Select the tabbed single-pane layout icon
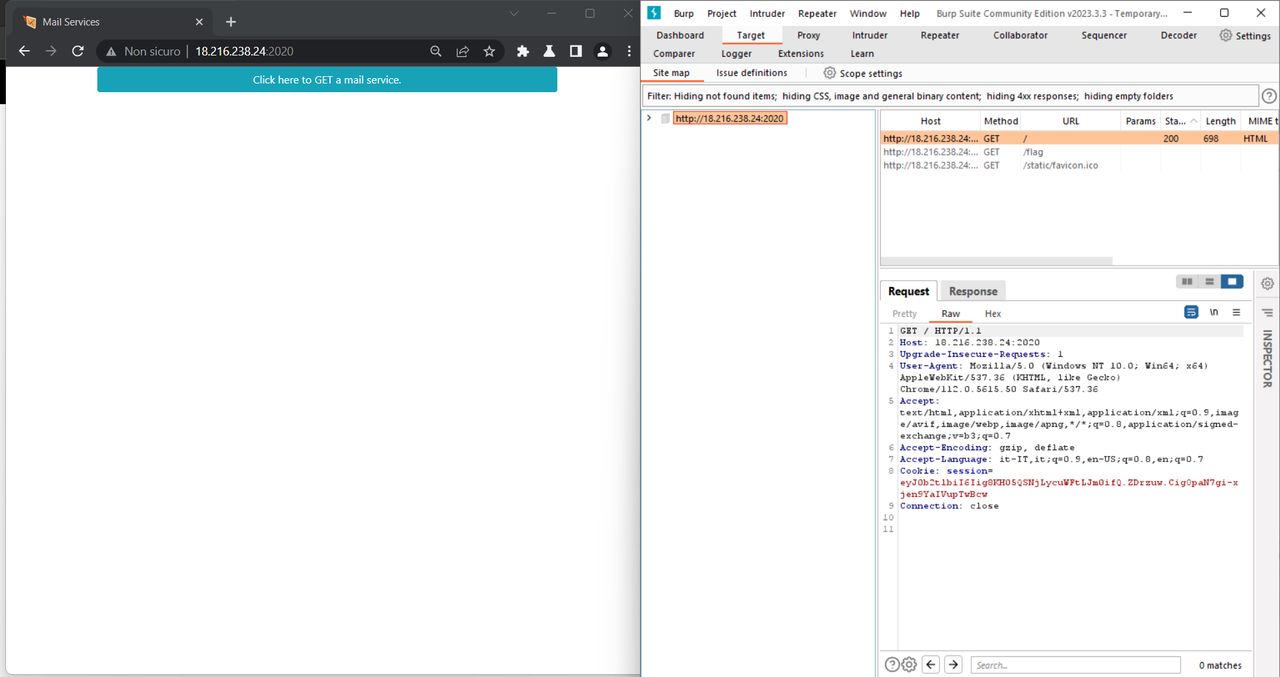Screen dimensions: 1280x677 1232,282
